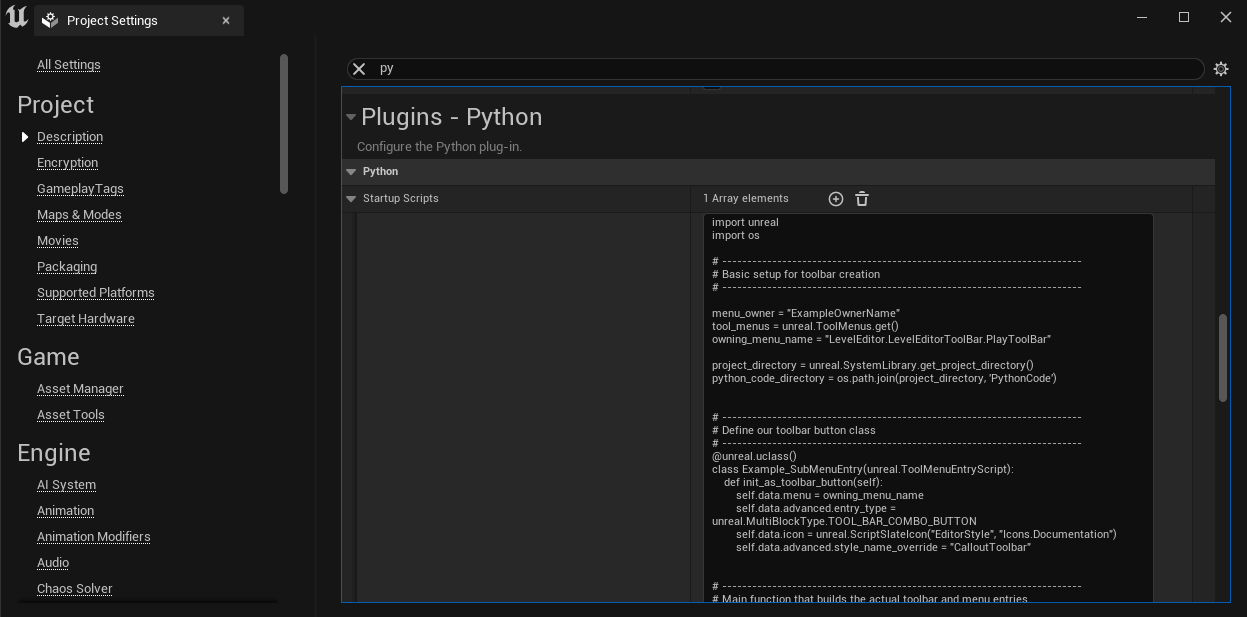Click the '1 Array elements' text

click(x=746, y=199)
